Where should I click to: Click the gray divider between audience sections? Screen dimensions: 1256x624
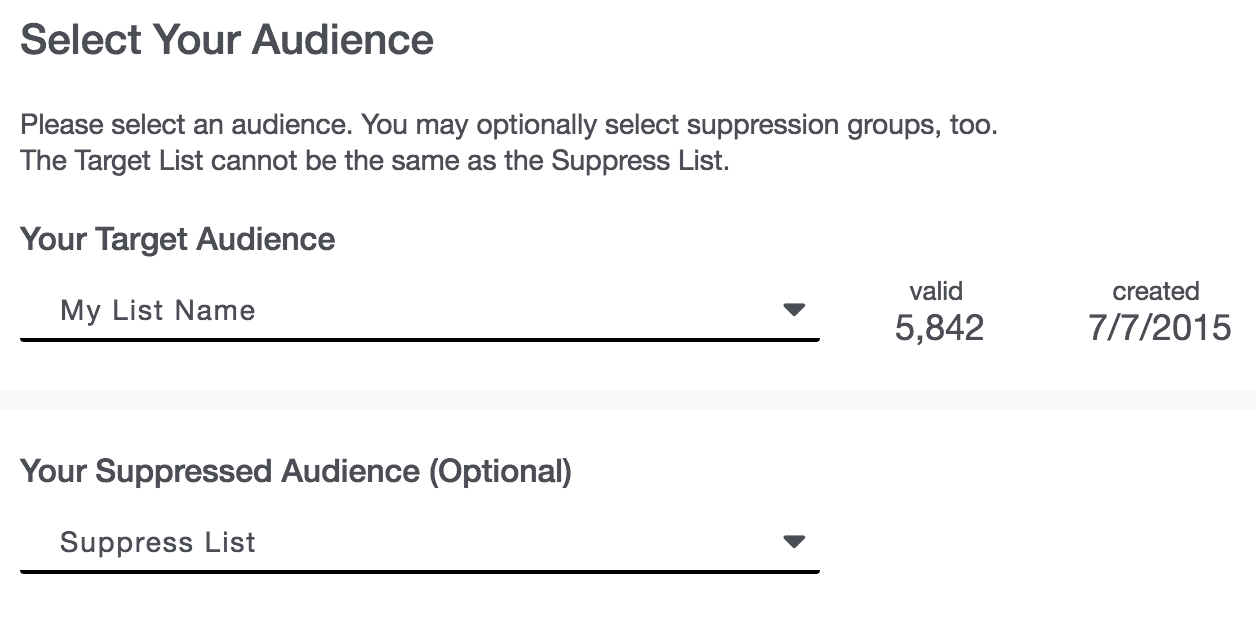point(628,400)
